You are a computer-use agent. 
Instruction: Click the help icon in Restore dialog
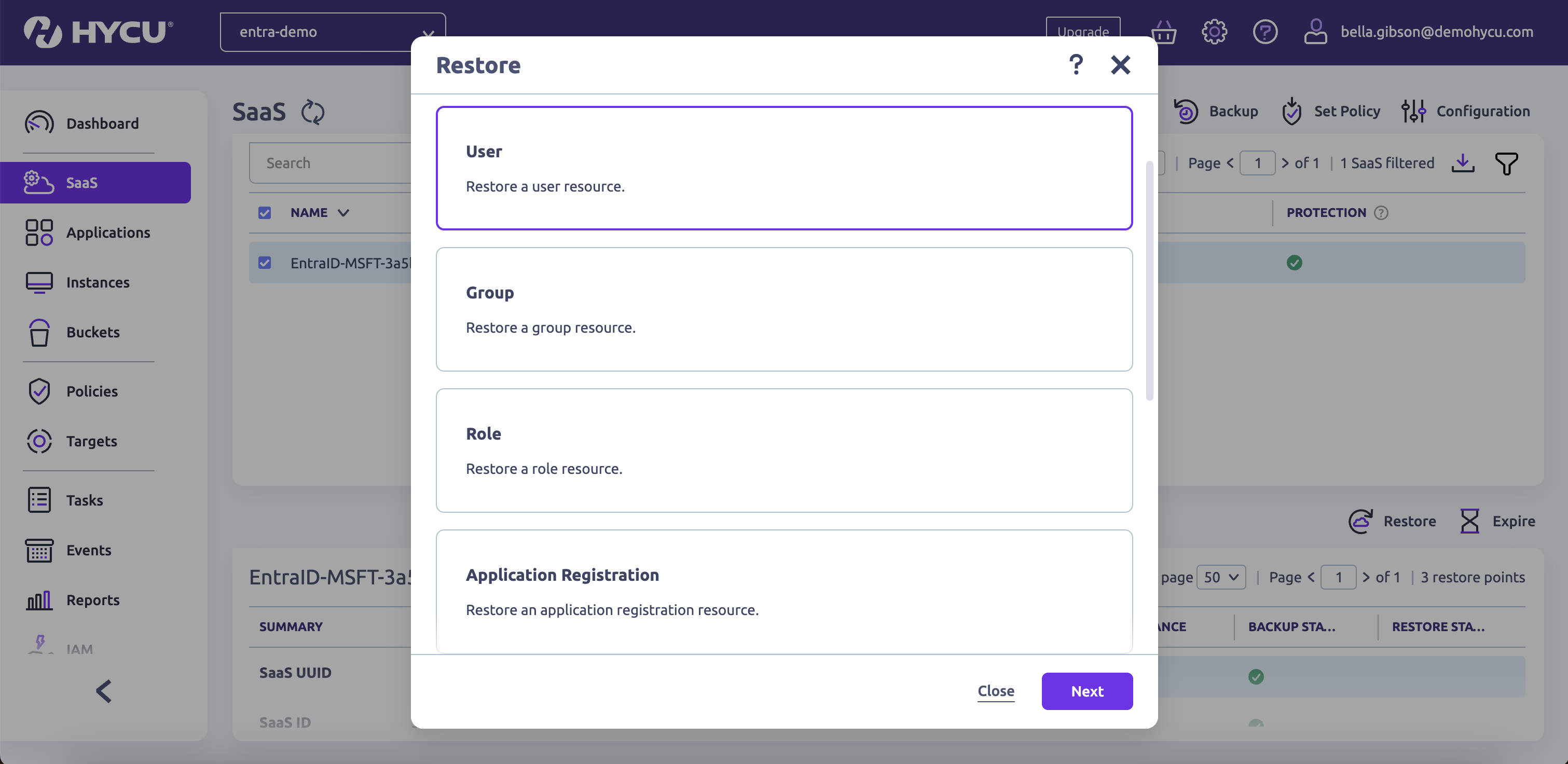(1076, 64)
